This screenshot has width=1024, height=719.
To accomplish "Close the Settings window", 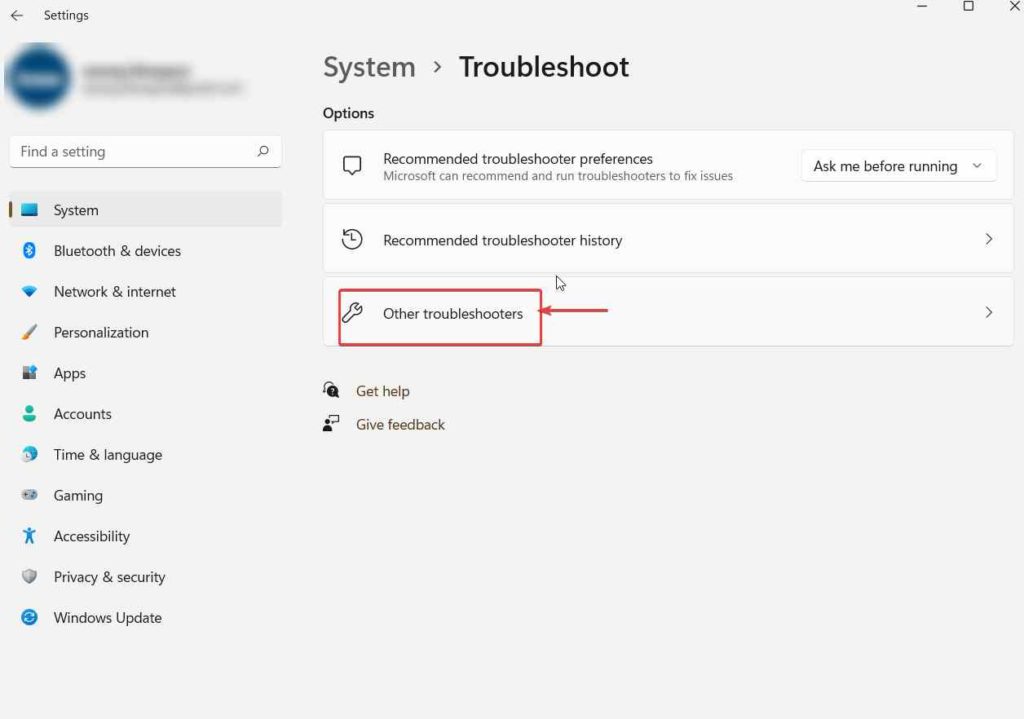I will pyautogui.click(x=1015, y=7).
